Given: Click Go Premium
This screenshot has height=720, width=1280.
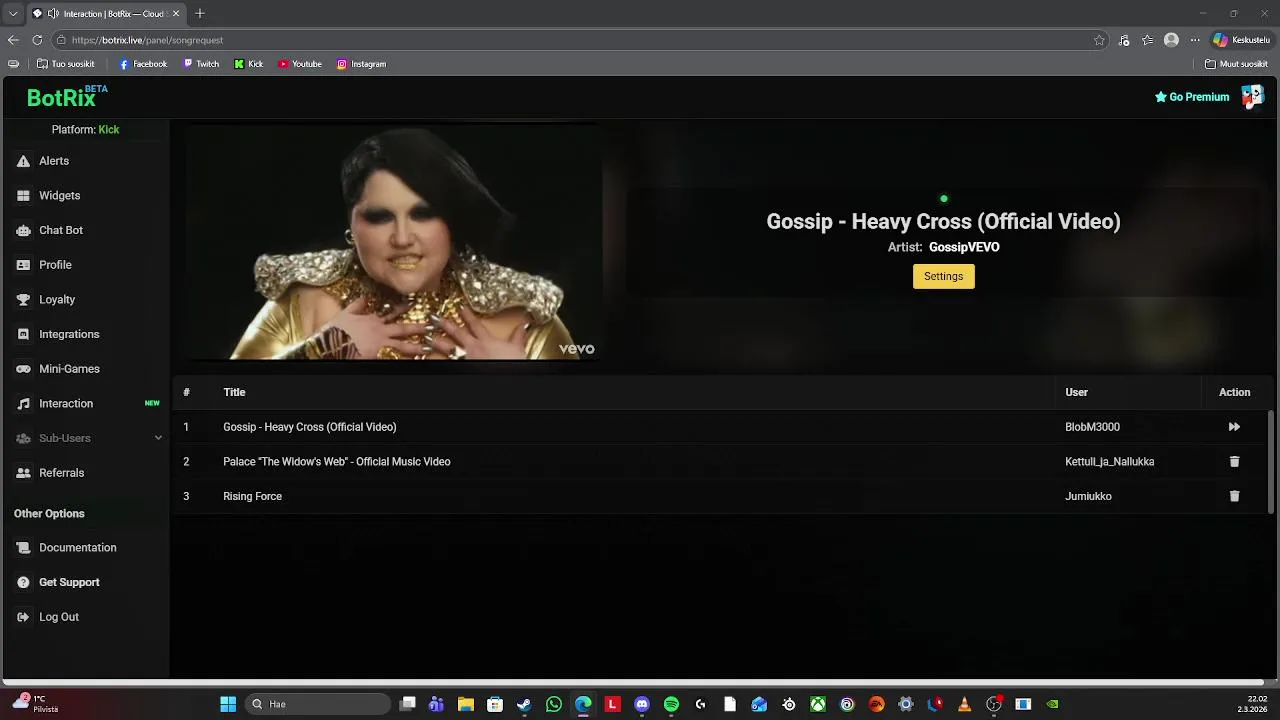Looking at the screenshot, I should click(1192, 97).
